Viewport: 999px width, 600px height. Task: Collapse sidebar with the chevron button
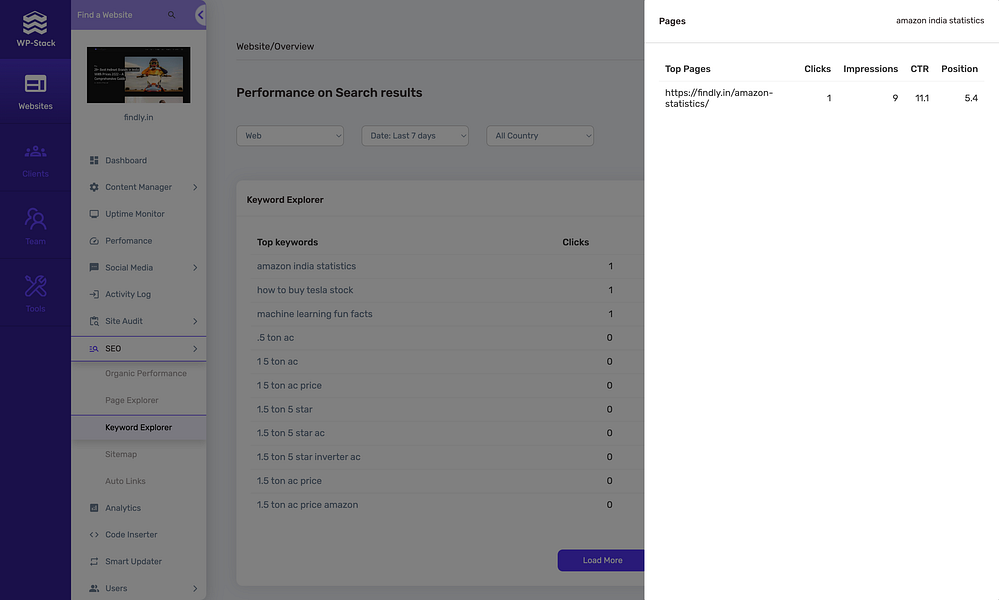tap(200, 15)
